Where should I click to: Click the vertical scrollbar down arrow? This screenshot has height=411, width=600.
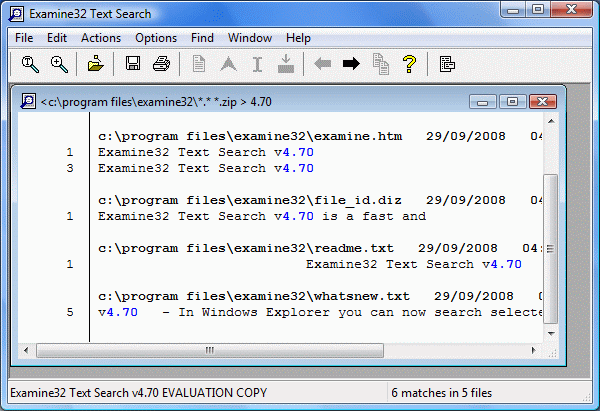[x=551, y=334]
